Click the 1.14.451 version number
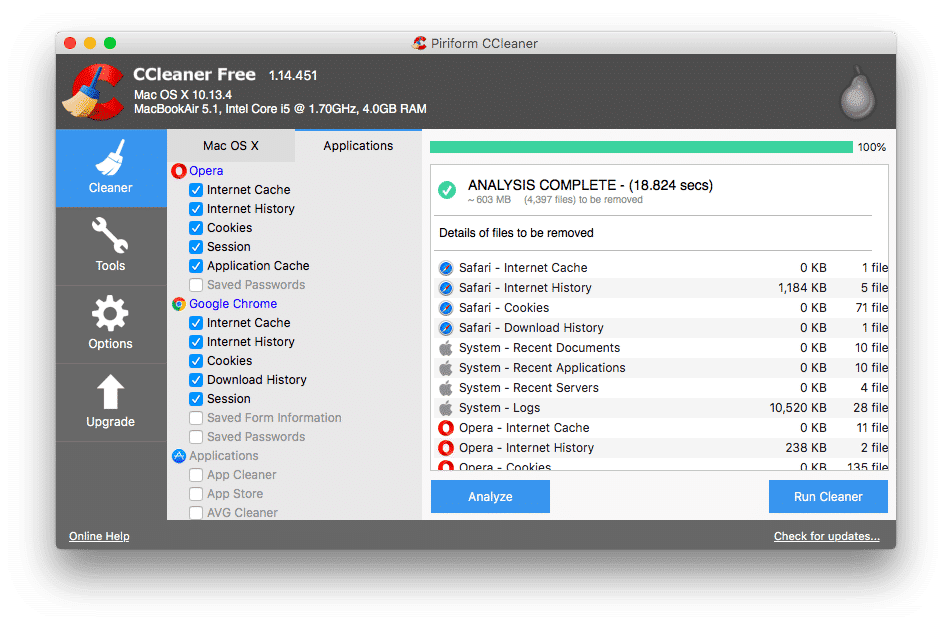This screenshot has width=952, height=629. [x=293, y=76]
